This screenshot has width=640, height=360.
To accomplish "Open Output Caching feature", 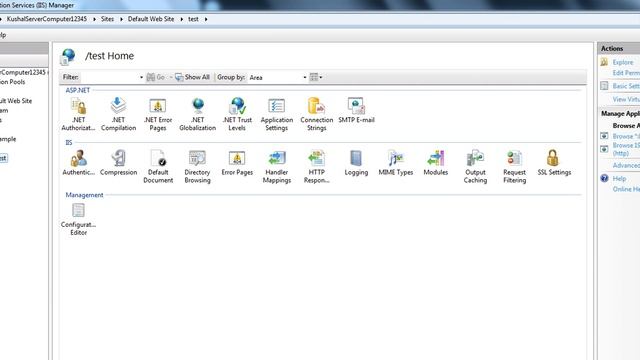I will (x=475, y=167).
